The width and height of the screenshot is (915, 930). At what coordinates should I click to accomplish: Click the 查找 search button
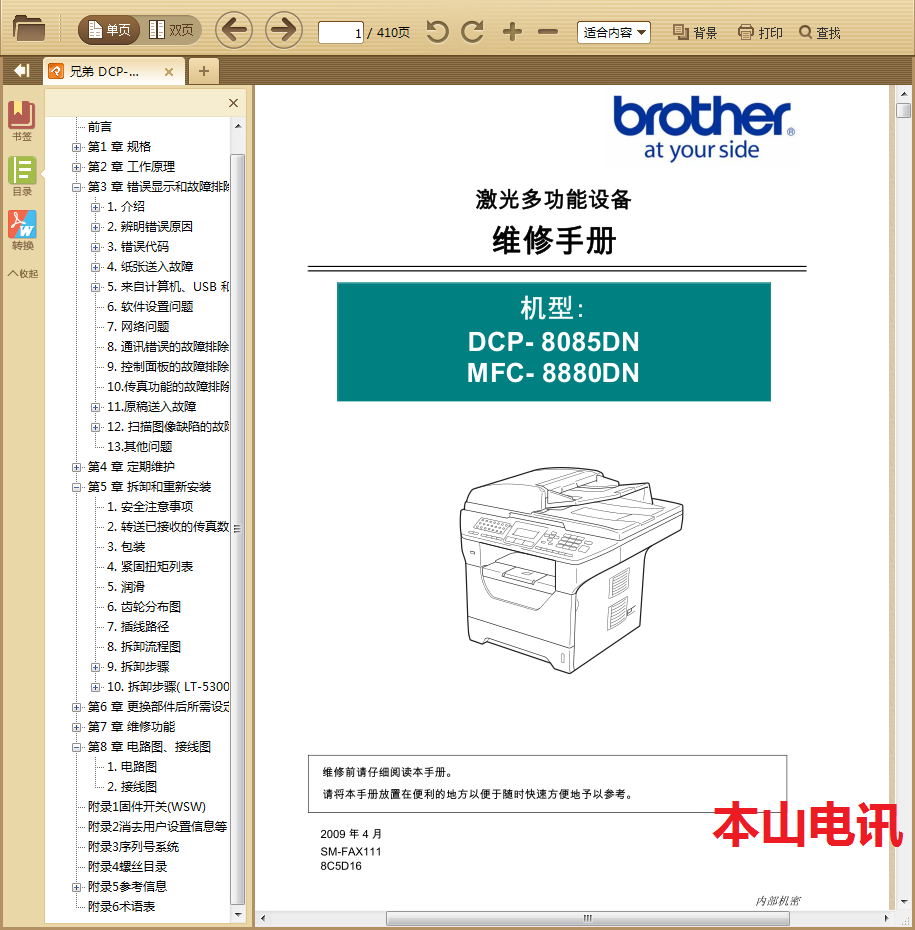(820, 33)
